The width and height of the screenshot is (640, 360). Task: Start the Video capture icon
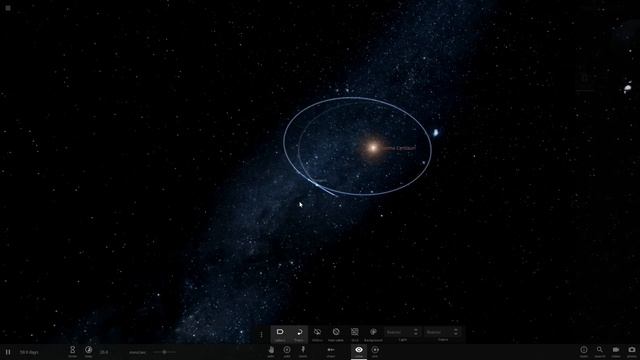coord(616,351)
